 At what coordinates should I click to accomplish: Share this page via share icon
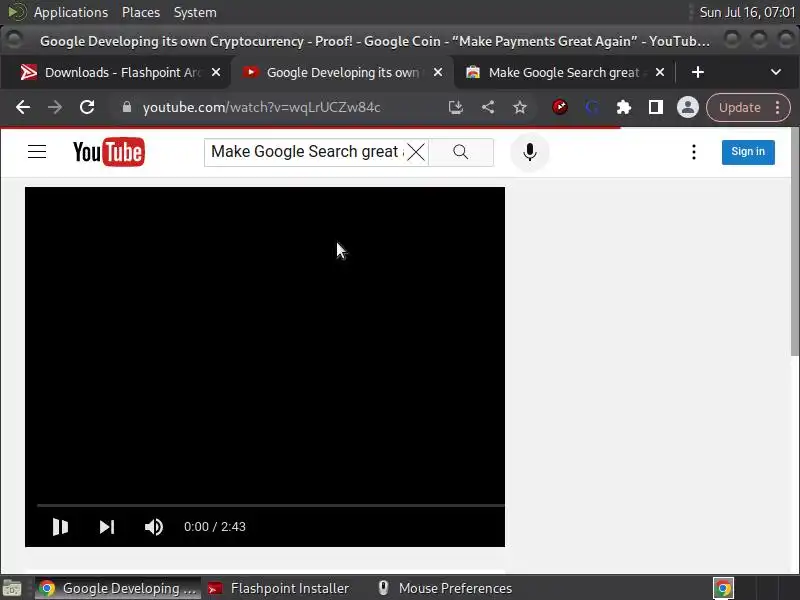coord(488,107)
